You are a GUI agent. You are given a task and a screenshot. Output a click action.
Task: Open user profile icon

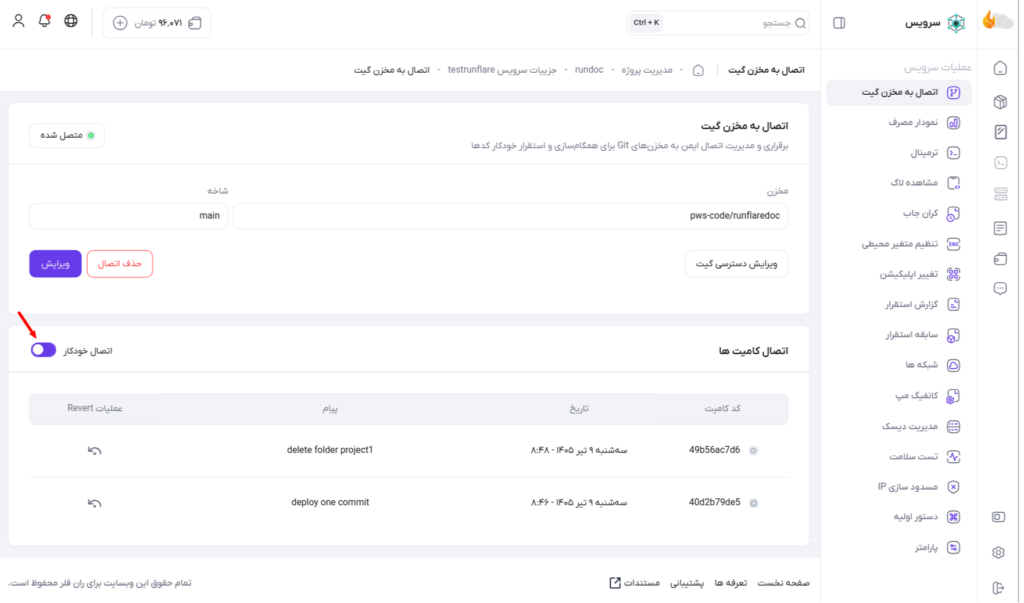(x=18, y=21)
